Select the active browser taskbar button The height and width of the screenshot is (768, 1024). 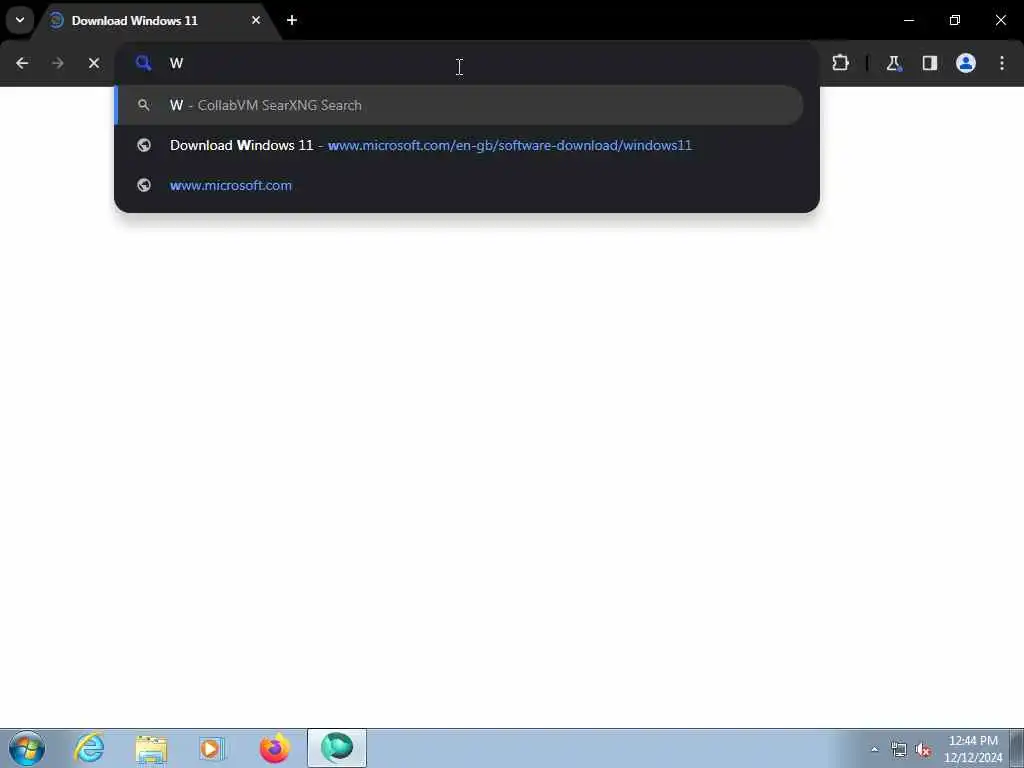click(x=337, y=748)
